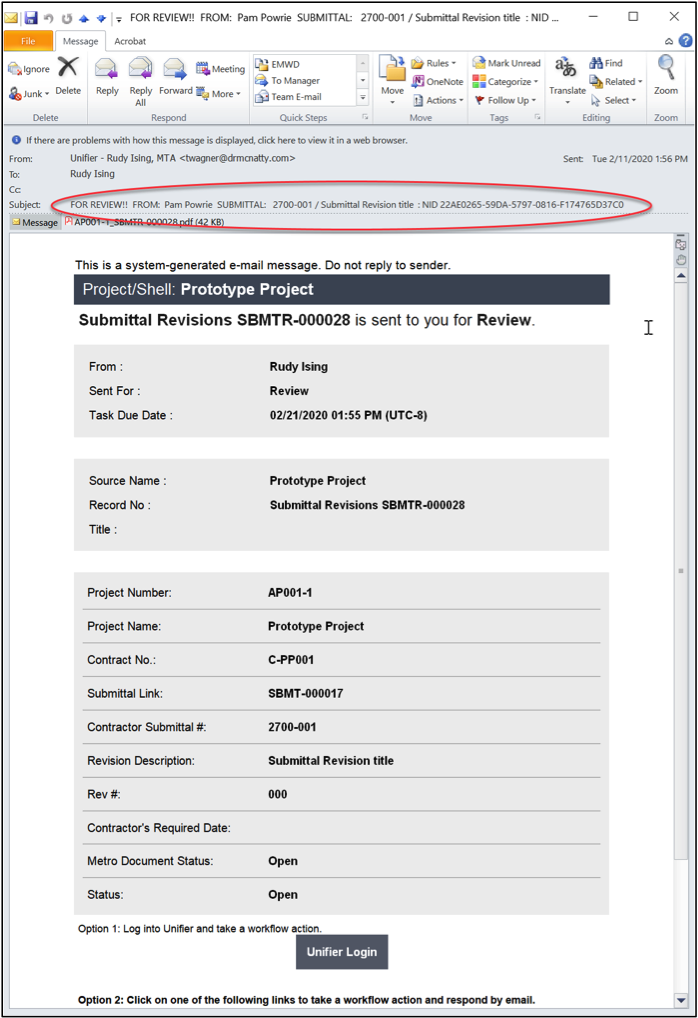Select the SBMT-000017 submittal link value

tap(305, 693)
